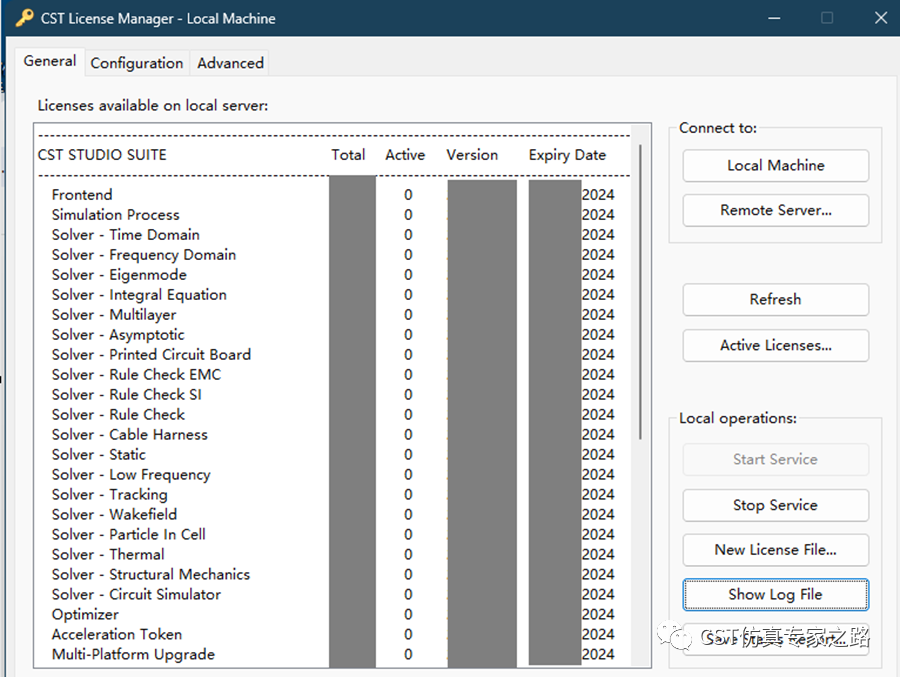Open the Active Licenses... dialog
The image size is (900, 677).
point(775,345)
